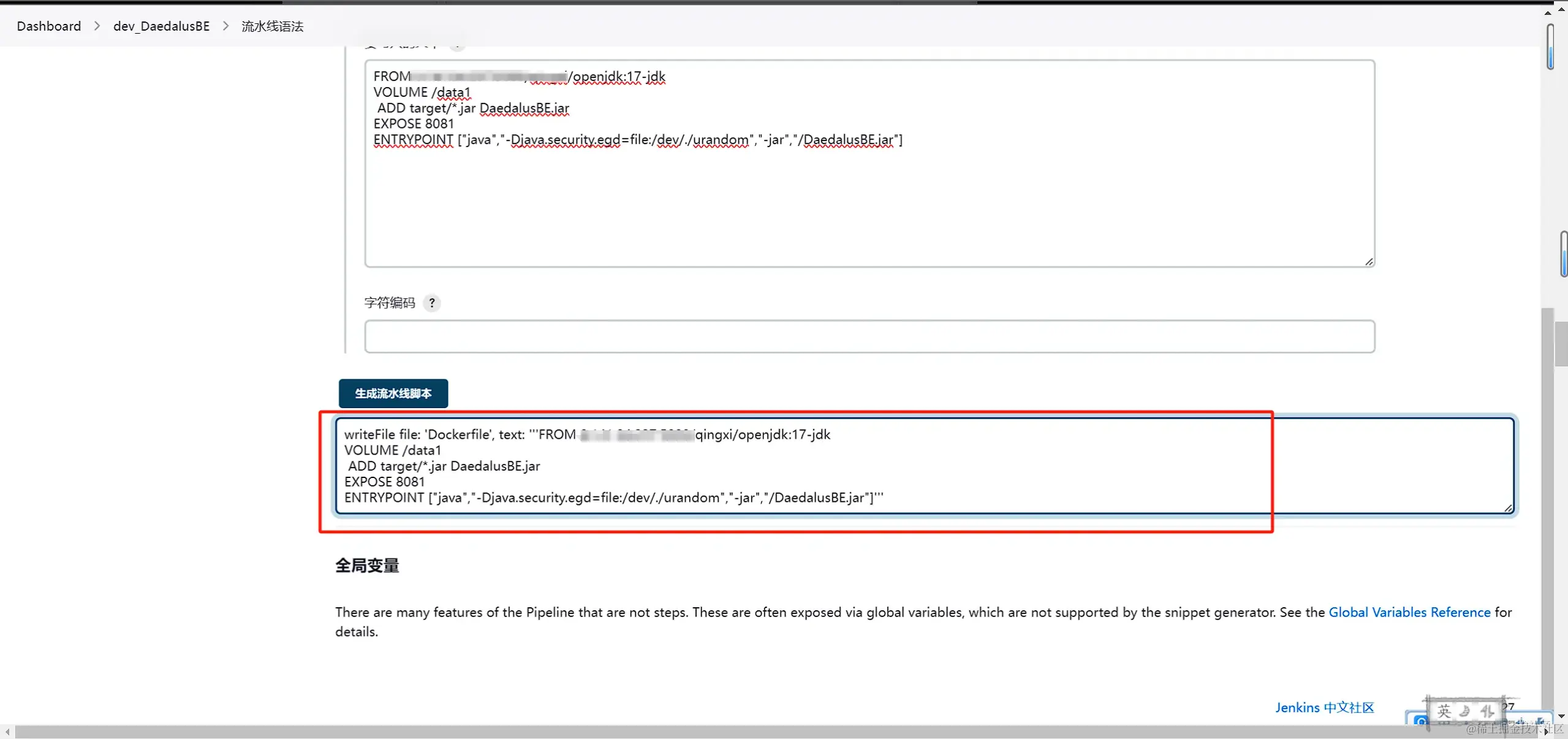Image resolution: width=1568 pixels, height=739 pixels.
Task: Visit the Jenkins 中文社区 link
Action: coord(1324,707)
